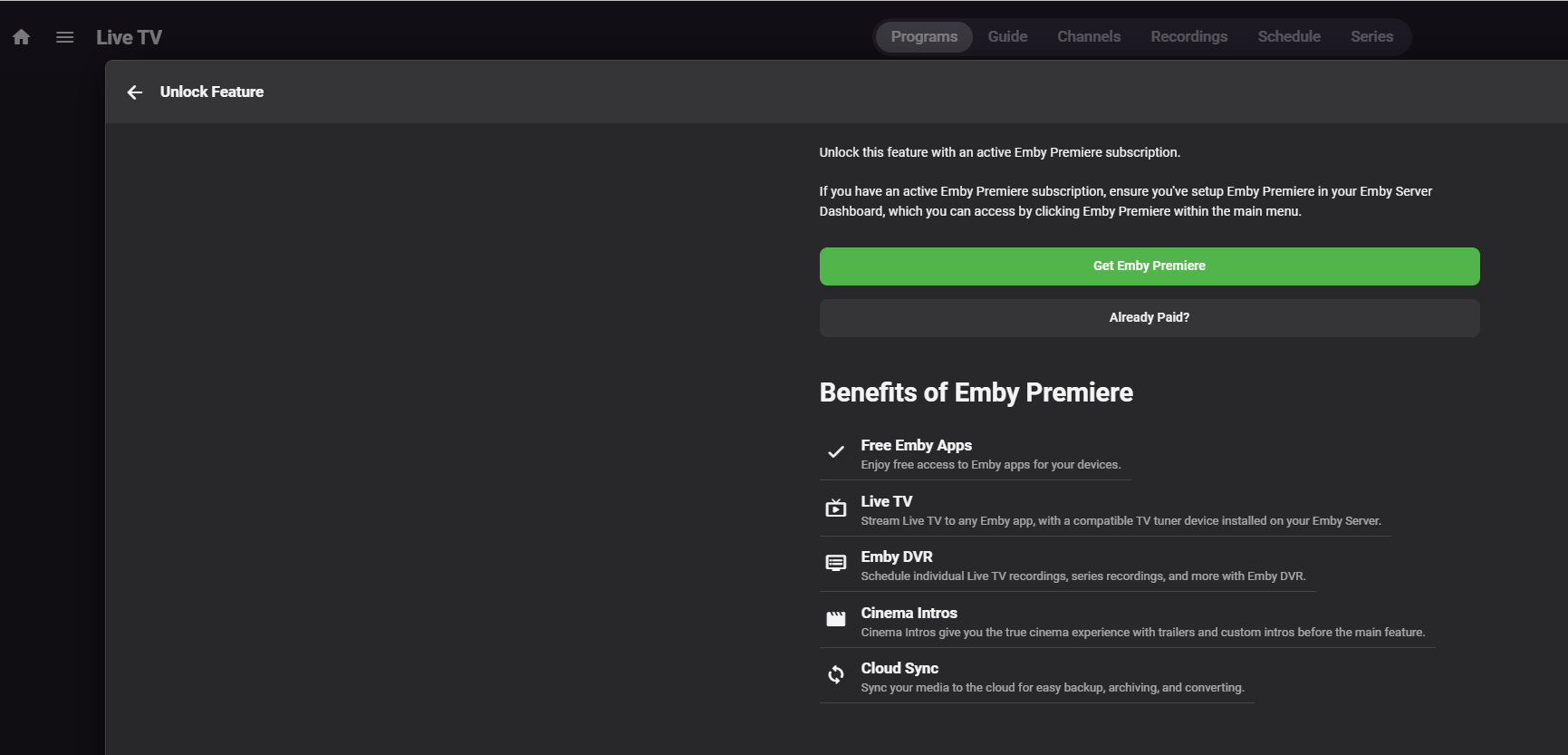1568x755 pixels.
Task: Click the Cinema Intros clapperboard icon
Action: pyautogui.click(x=836, y=619)
